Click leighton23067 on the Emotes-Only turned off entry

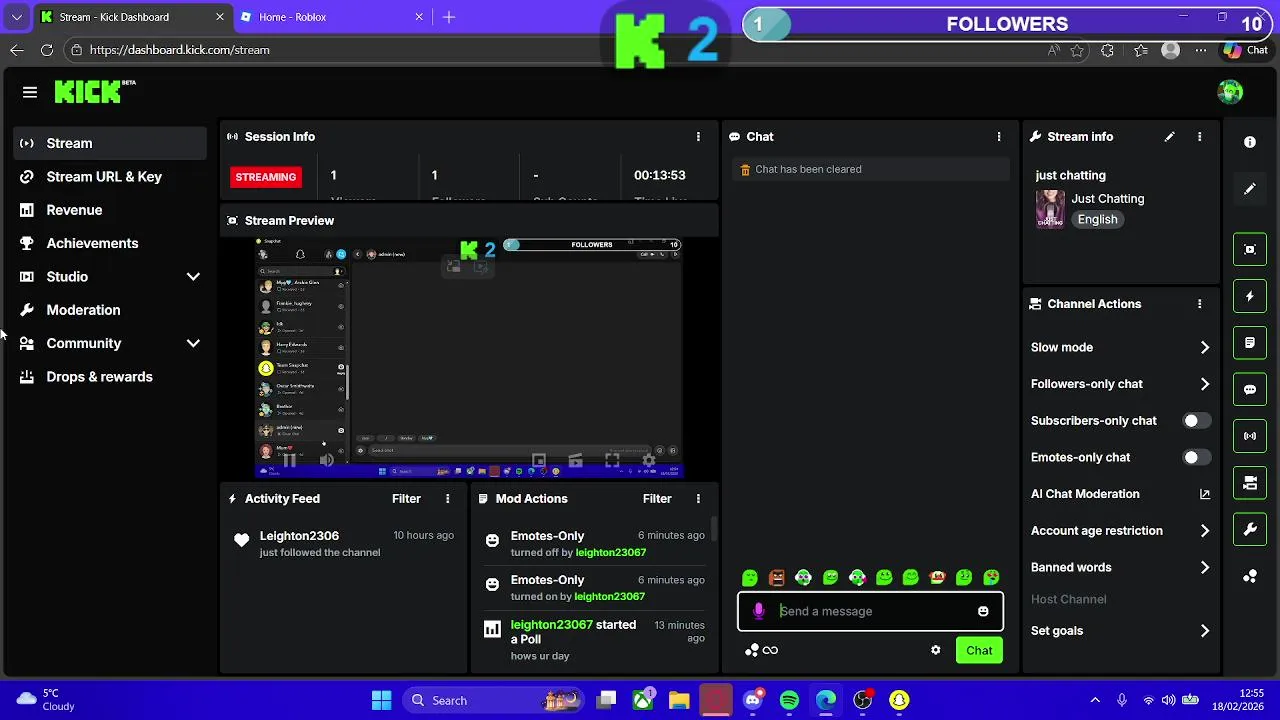coord(610,553)
